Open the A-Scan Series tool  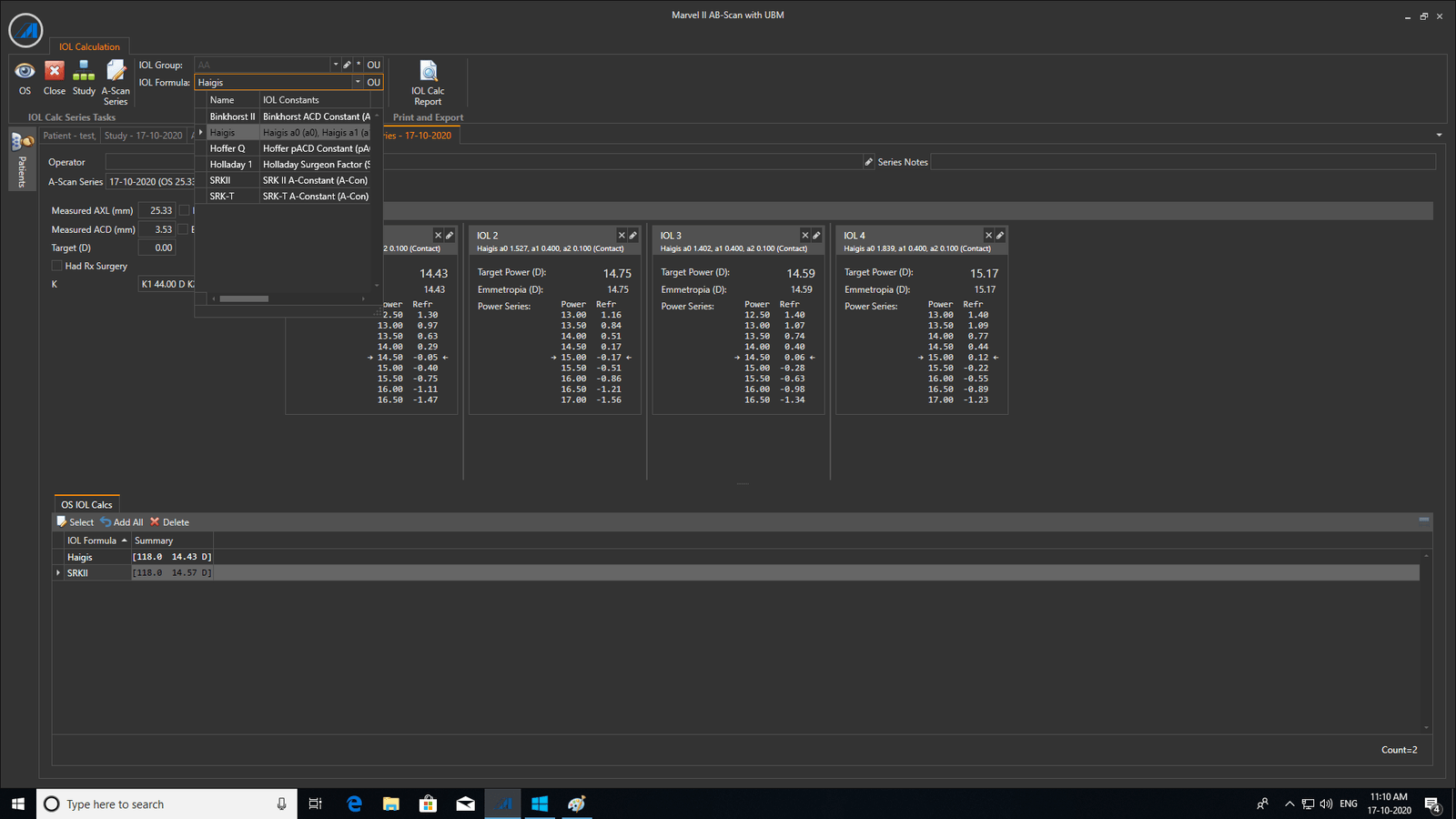116,72
